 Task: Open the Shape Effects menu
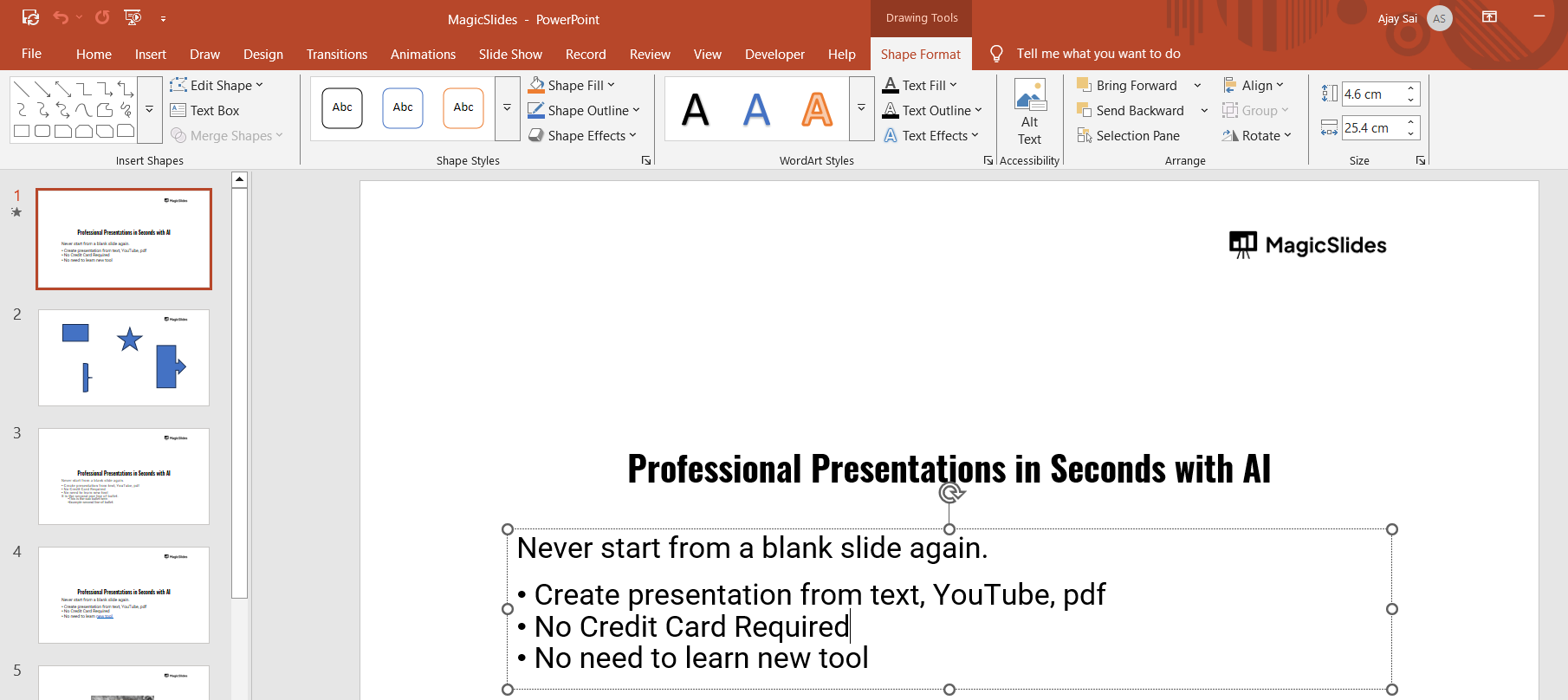(x=582, y=135)
